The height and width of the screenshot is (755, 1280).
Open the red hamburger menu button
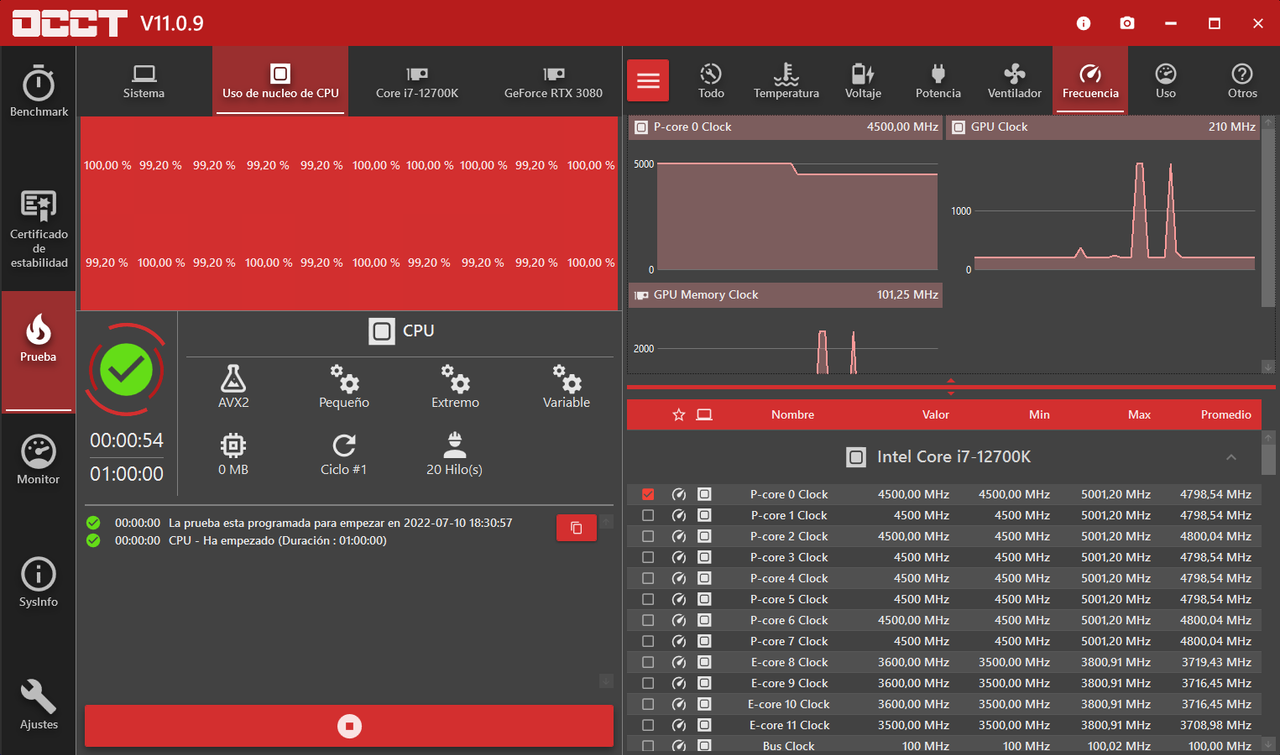(x=648, y=80)
